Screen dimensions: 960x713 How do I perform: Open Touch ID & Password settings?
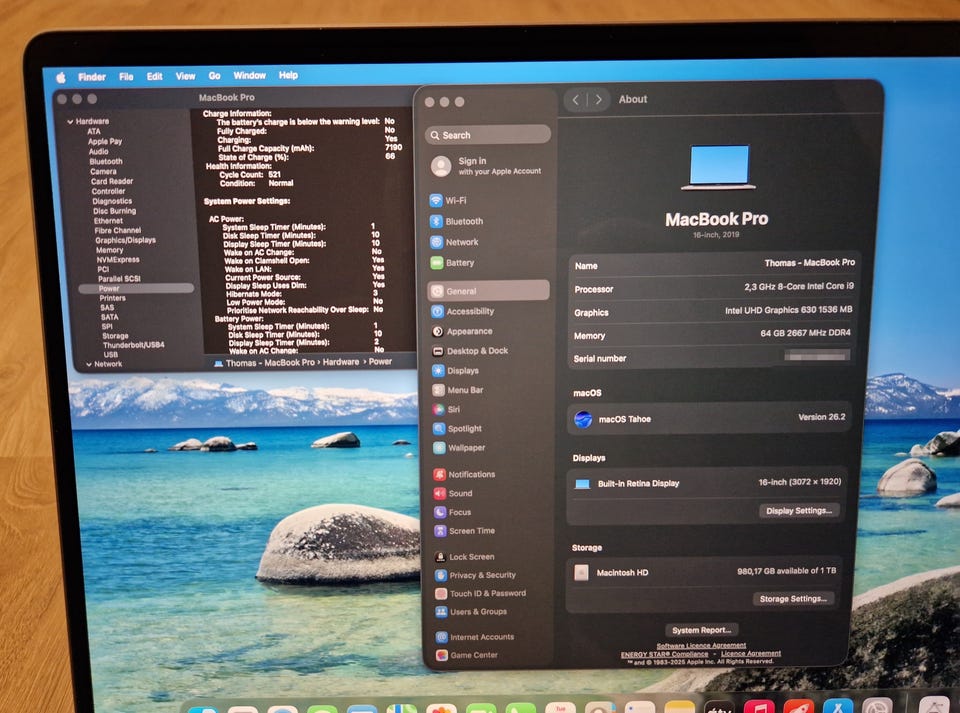pos(481,594)
